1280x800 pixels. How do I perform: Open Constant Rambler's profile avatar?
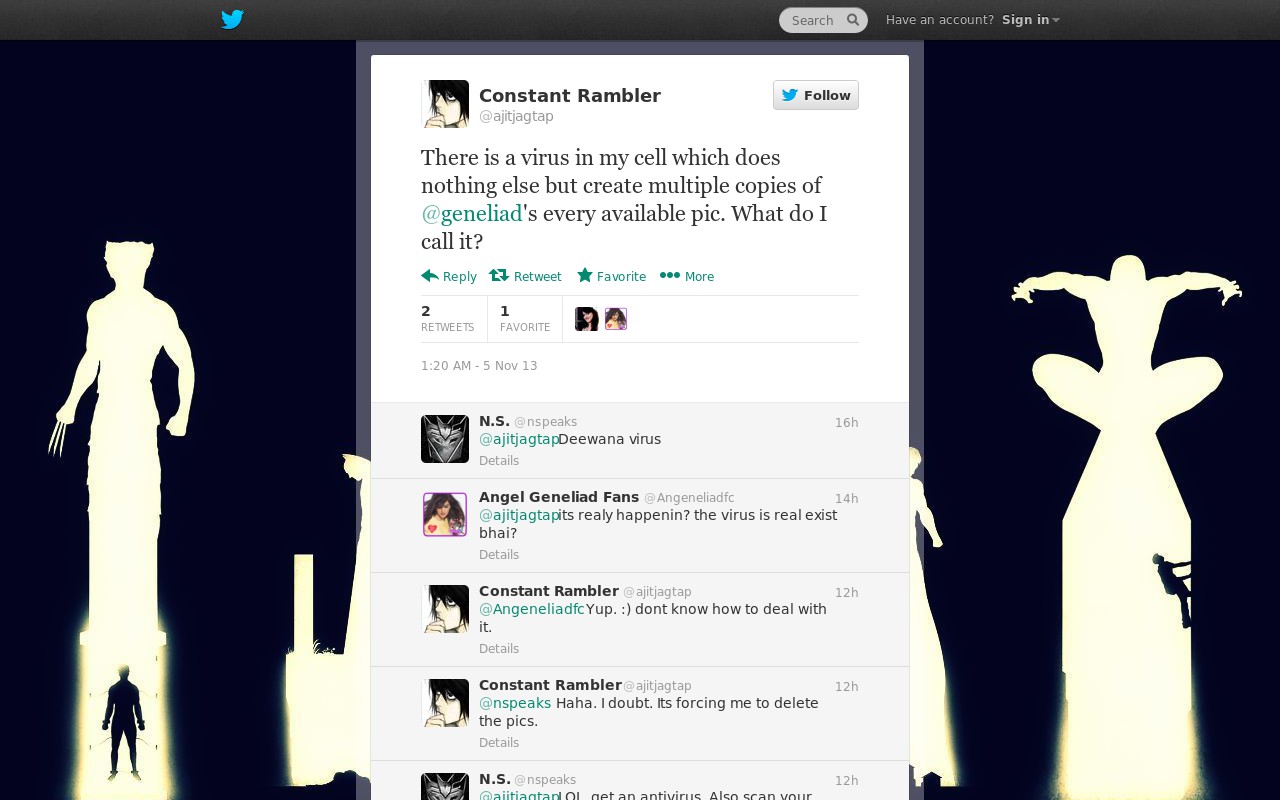(445, 104)
